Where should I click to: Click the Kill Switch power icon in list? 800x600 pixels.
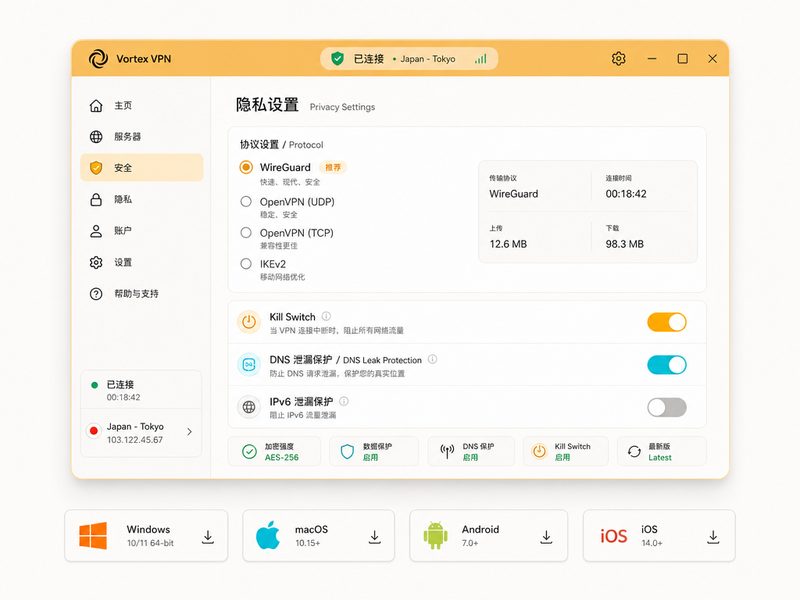click(249, 322)
